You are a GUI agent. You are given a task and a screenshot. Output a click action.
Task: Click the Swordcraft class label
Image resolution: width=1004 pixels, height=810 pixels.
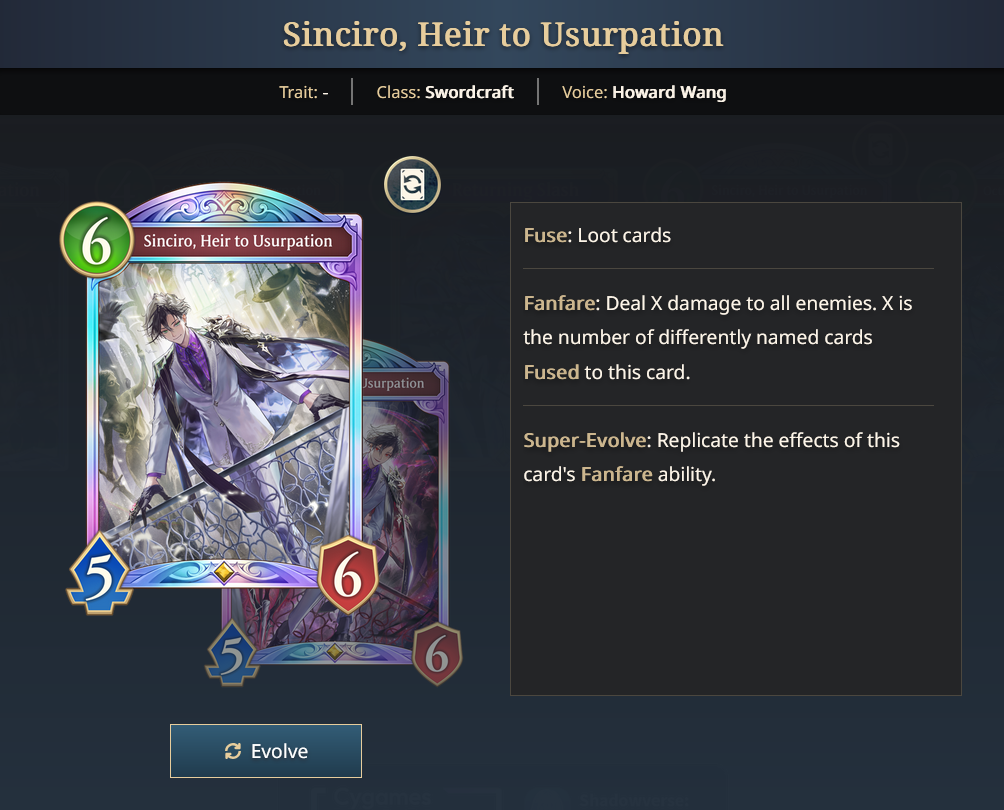469,92
